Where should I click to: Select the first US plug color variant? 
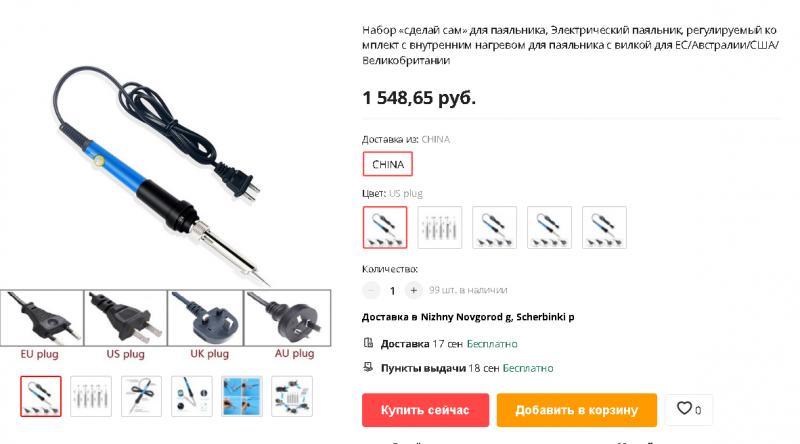[385, 228]
